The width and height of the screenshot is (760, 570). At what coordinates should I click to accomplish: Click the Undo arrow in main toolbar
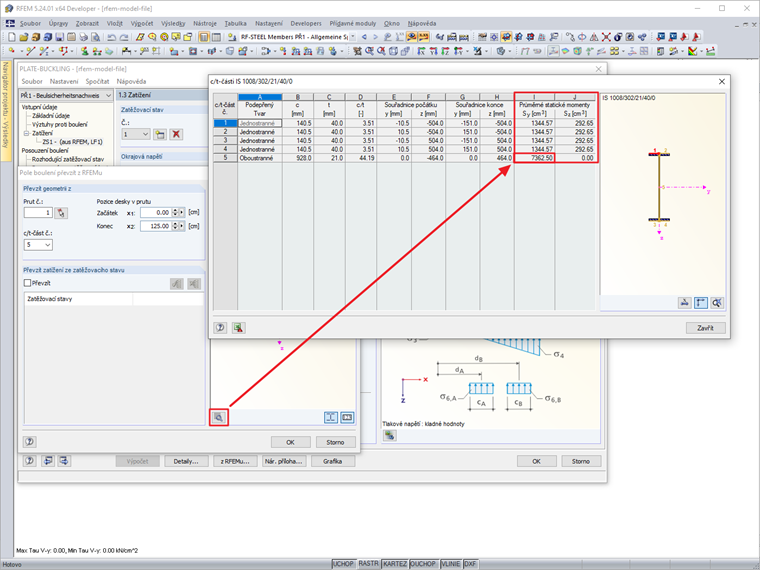click(111, 37)
